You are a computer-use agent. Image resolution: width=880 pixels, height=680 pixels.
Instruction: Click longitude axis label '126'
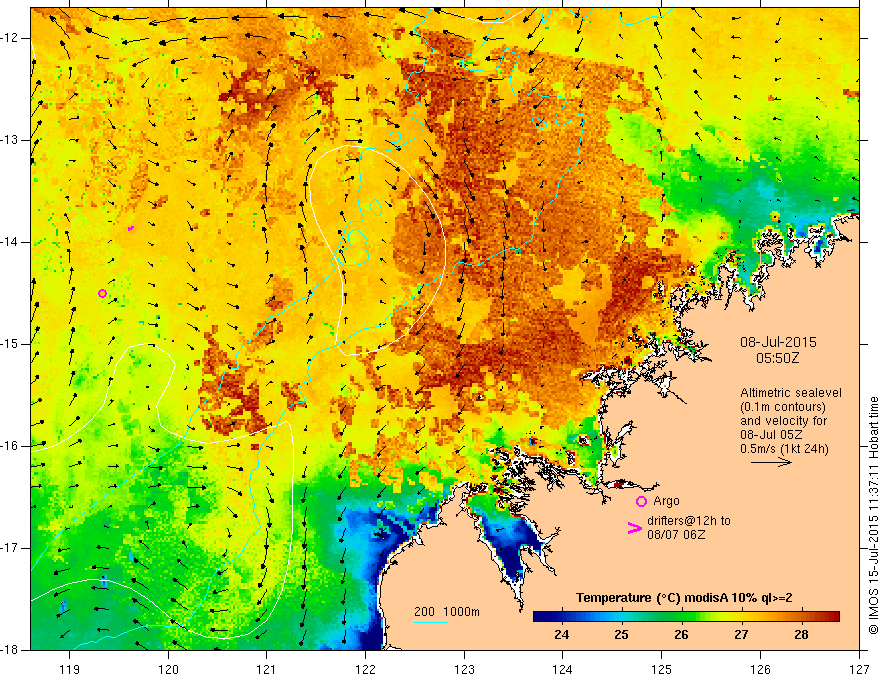click(760, 669)
